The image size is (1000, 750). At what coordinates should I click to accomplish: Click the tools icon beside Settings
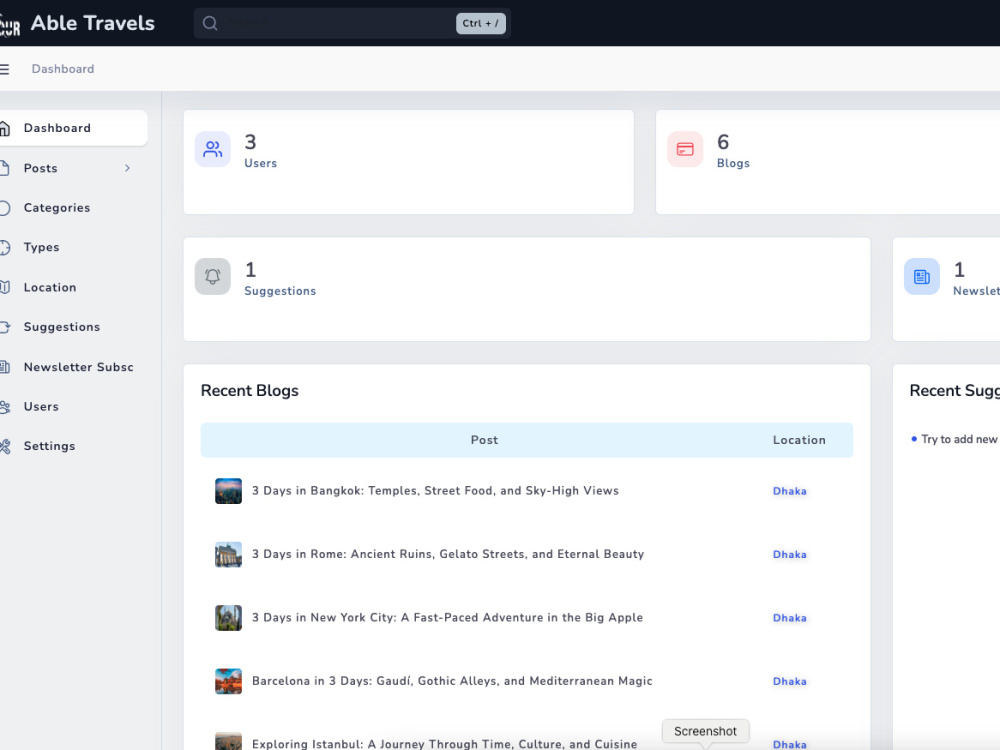(x=4, y=446)
